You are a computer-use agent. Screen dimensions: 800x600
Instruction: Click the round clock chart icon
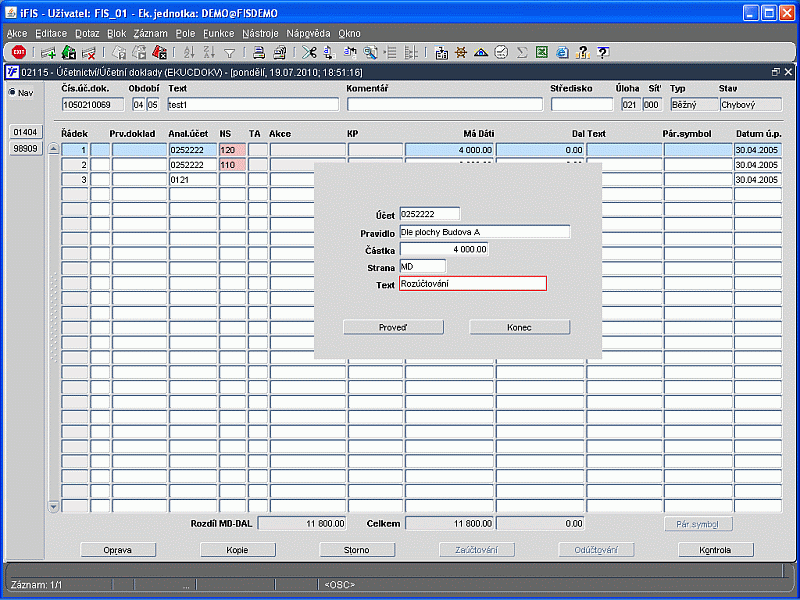pos(502,52)
